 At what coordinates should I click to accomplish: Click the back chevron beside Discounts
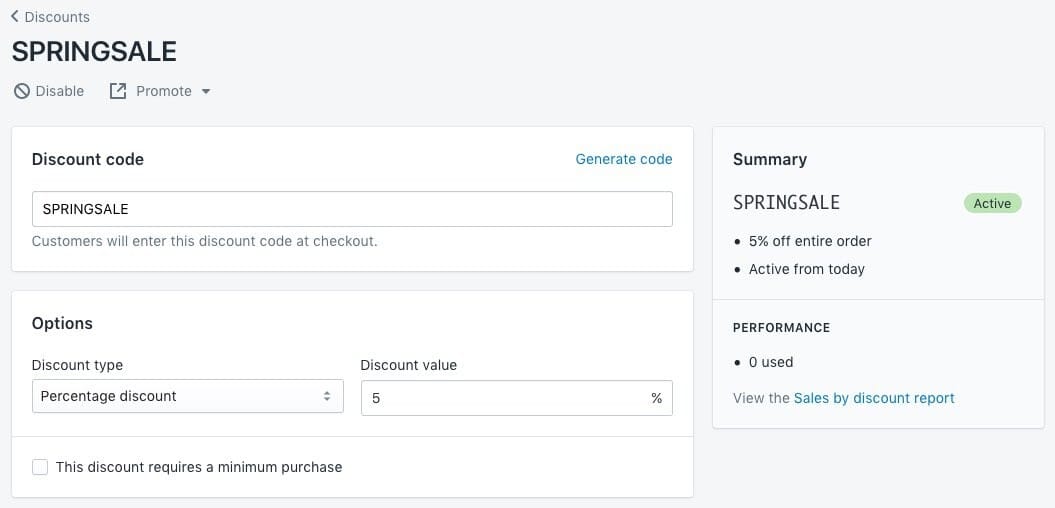point(15,17)
